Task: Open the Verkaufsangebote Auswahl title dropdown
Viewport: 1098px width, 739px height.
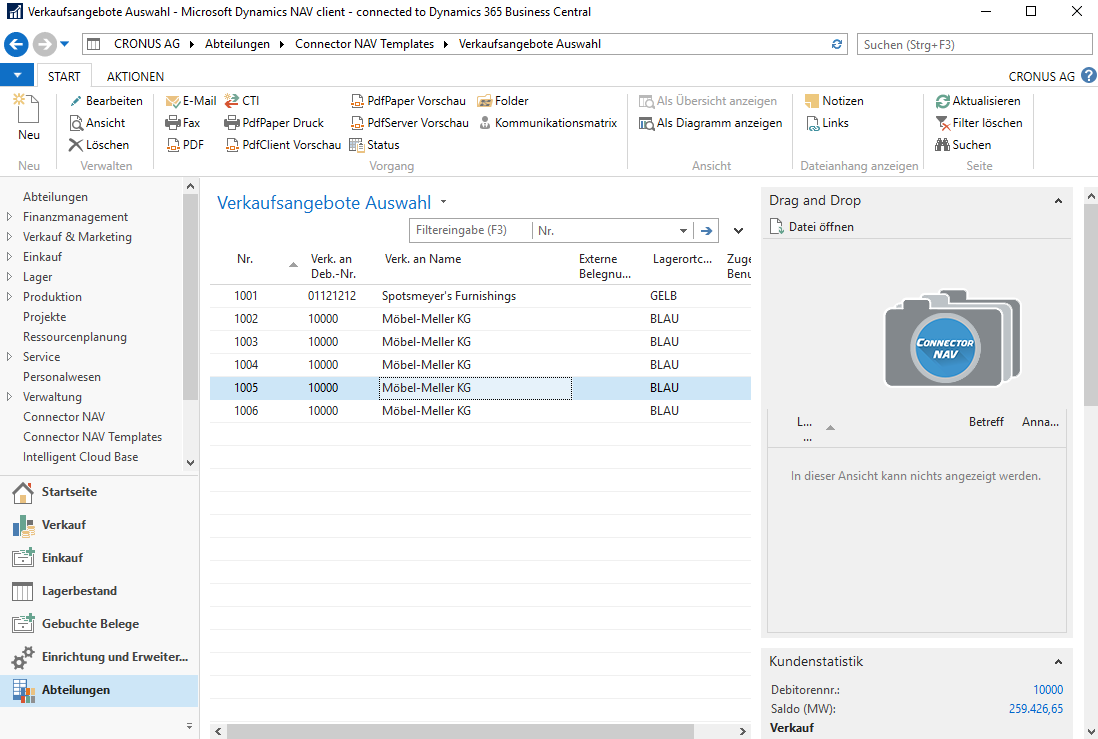Action: pos(443,202)
